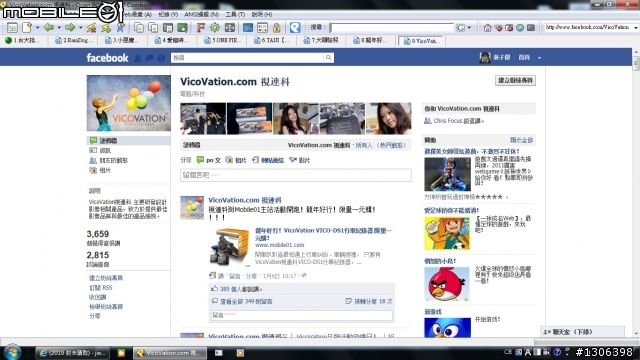Viewport: 640px width, 360px height.
Task: Click the first toolbar icon left of new page
Action: click(12, 27)
